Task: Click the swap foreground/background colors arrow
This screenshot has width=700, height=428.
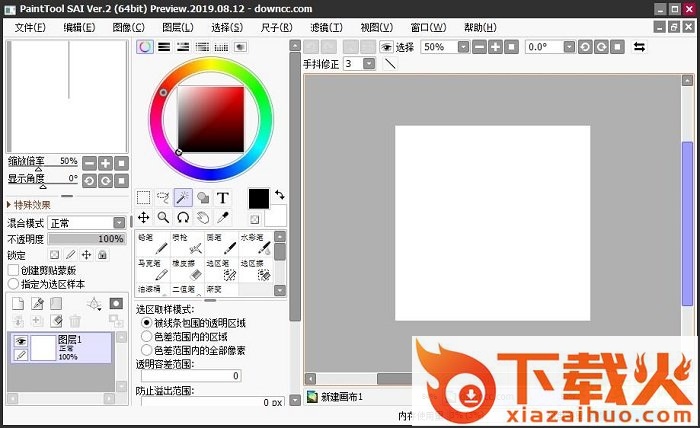Action: coord(279,194)
